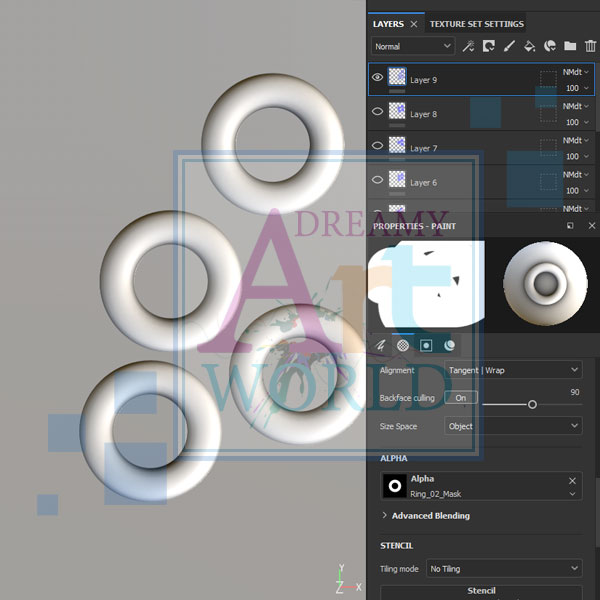Click the smart material icon in Layers toolbar
Viewport: 600px width, 600px height.
point(550,46)
